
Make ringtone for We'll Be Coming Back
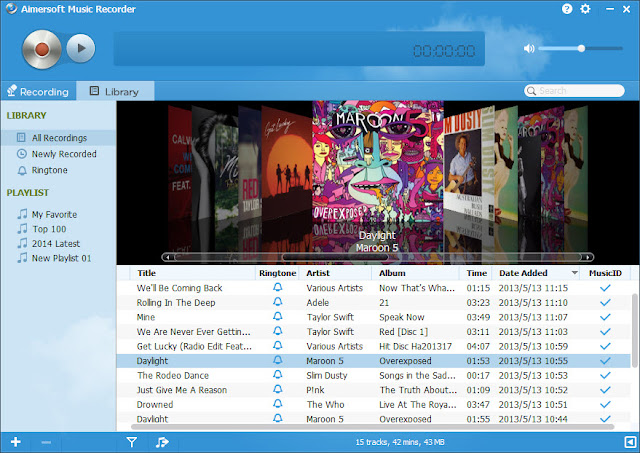pyautogui.click(x=278, y=287)
